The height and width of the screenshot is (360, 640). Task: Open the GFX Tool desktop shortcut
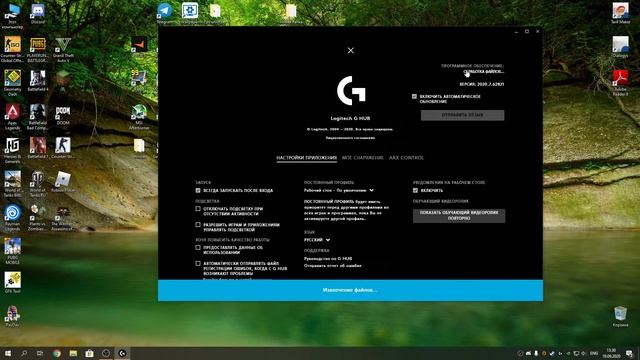click(13, 283)
